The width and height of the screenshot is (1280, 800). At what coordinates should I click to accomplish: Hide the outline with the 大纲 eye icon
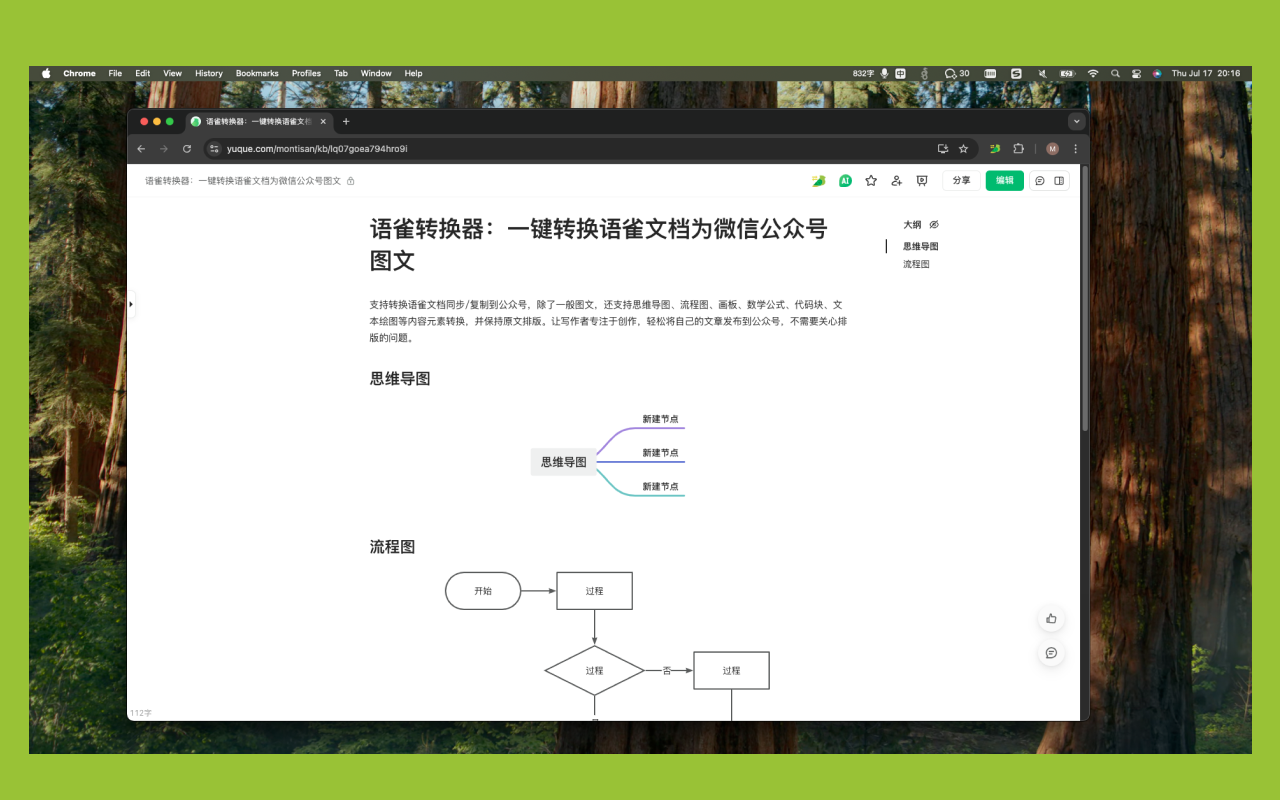point(934,225)
